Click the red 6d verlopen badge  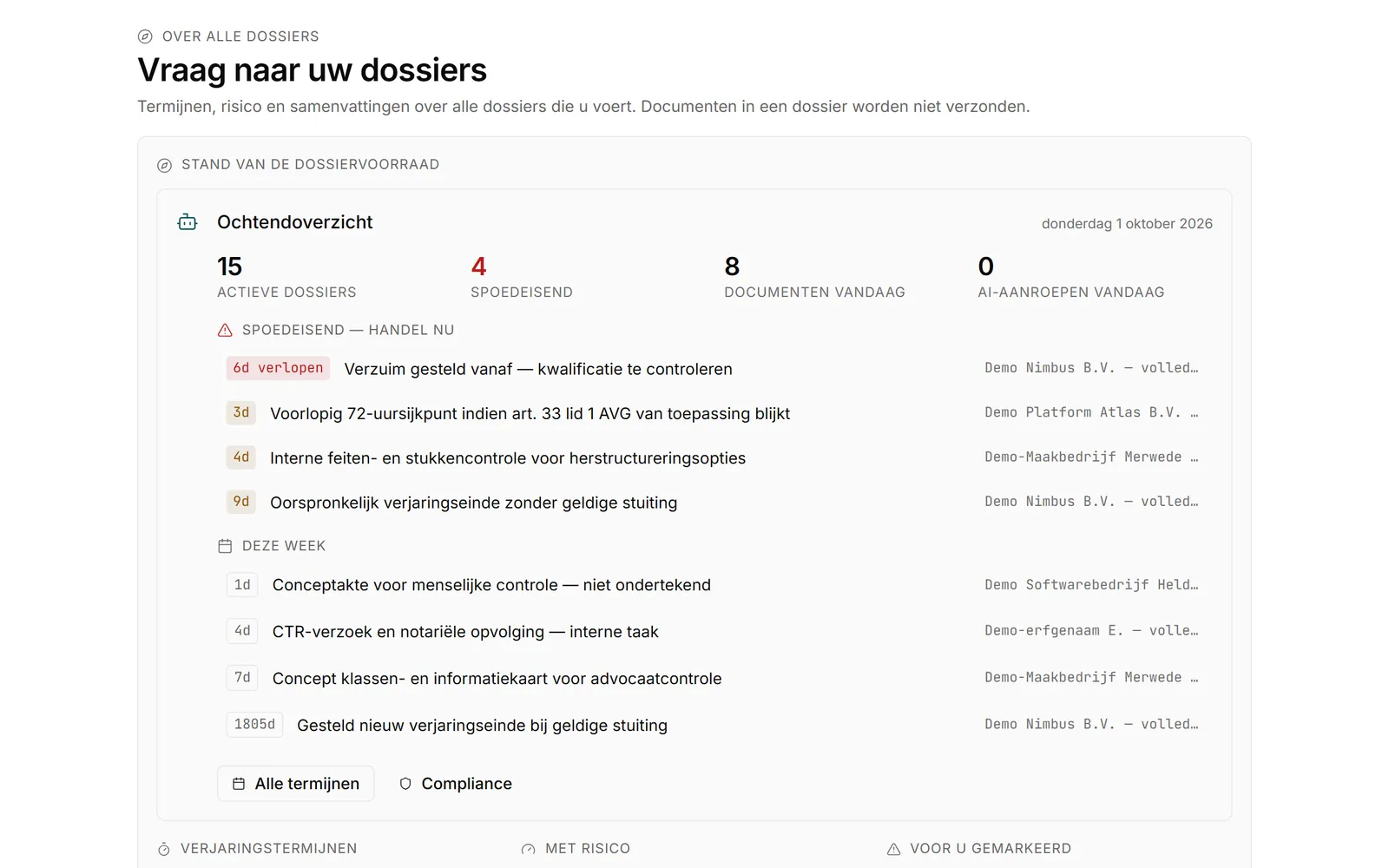[278, 368]
